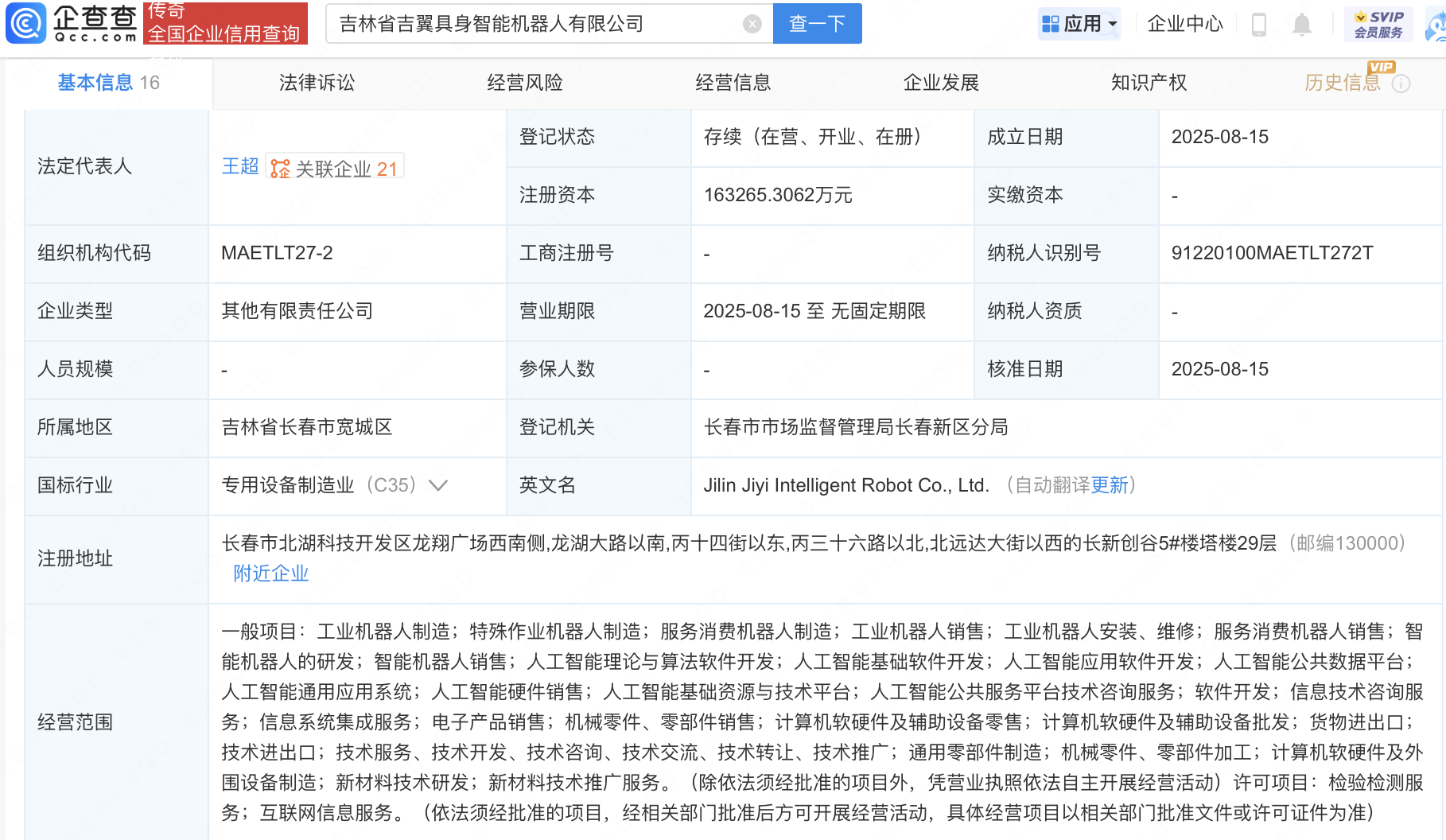Open the 经营风险 tab
Viewport: 1446px width, 840px height.
tap(525, 83)
